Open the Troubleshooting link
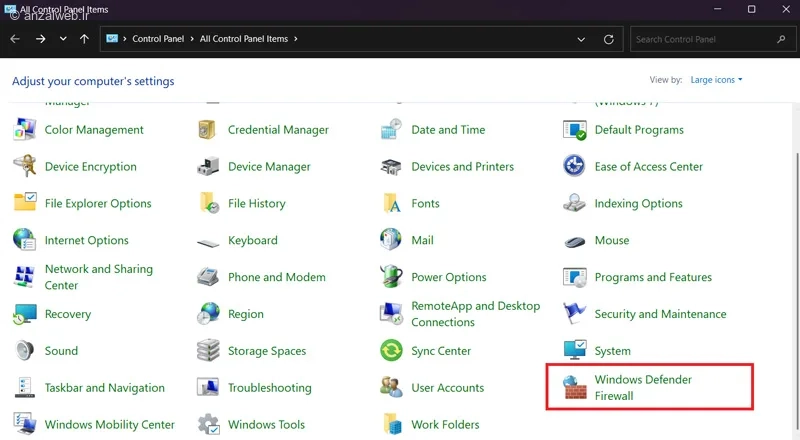This screenshot has width=800, height=440. click(x=269, y=388)
